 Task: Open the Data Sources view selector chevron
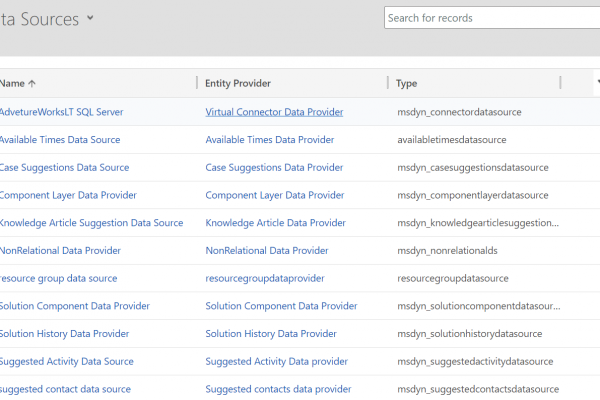90,18
